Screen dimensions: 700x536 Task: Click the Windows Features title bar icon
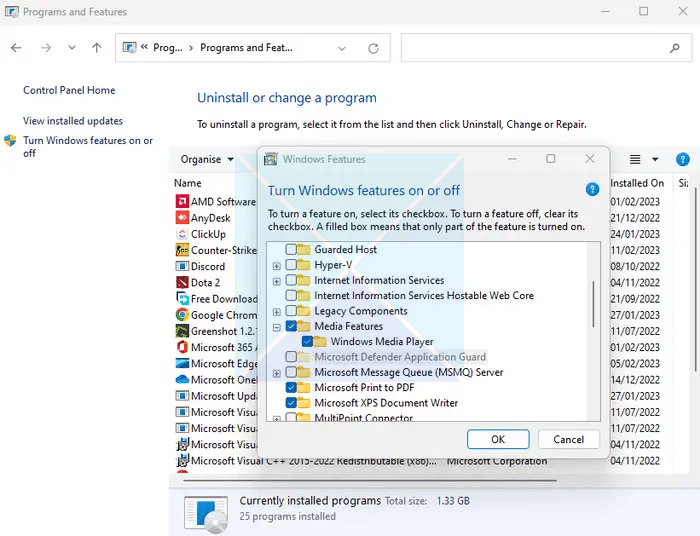coord(270,159)
